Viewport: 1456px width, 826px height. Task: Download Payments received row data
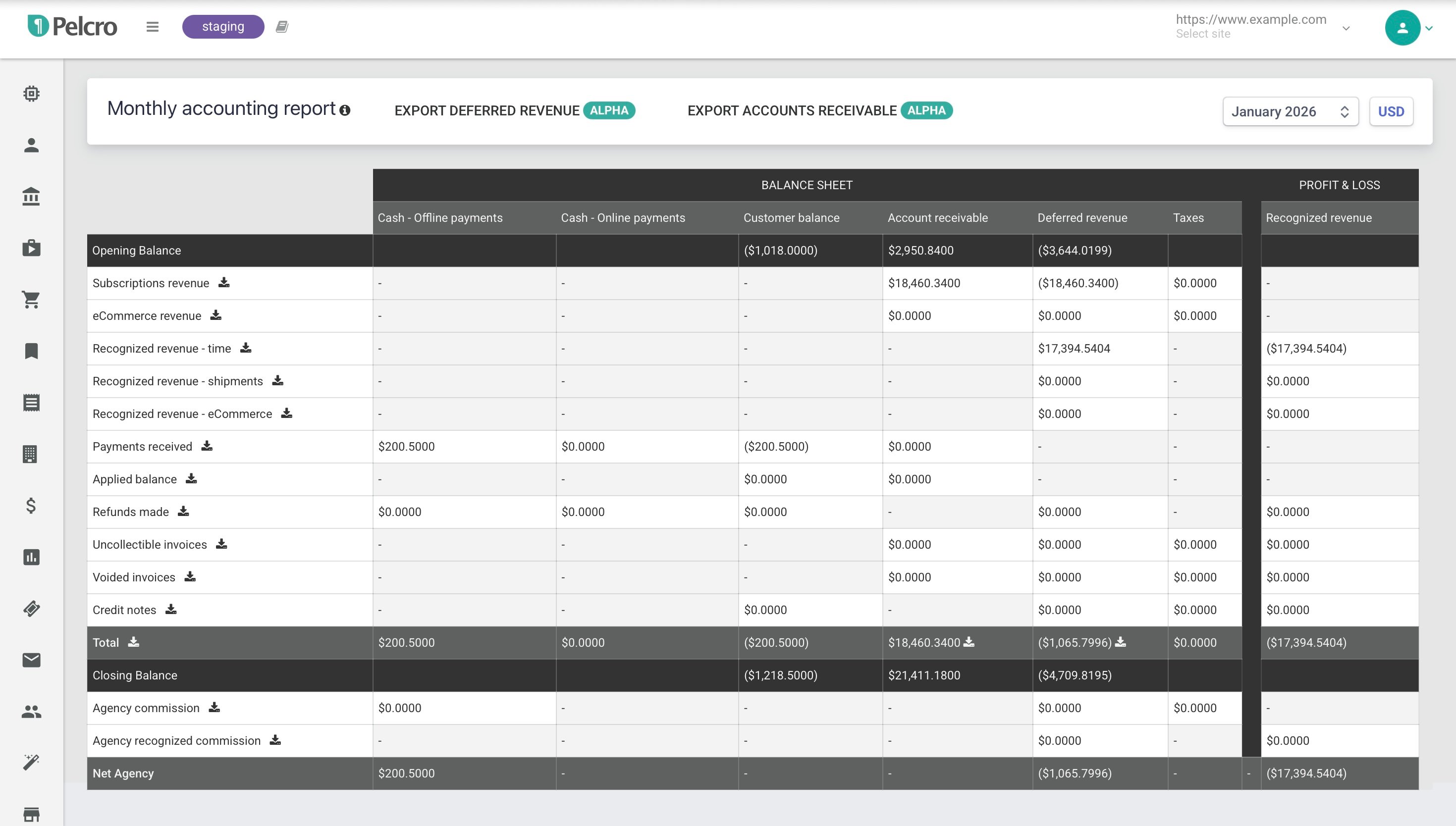(x=207, y=446)
